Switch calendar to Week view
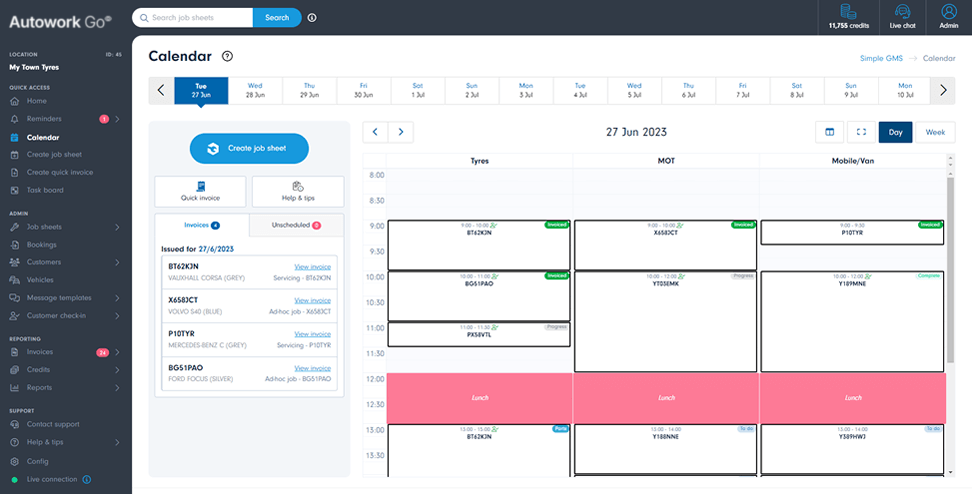The height and width of the screenshot is (494, 972). tap(935, 132)
